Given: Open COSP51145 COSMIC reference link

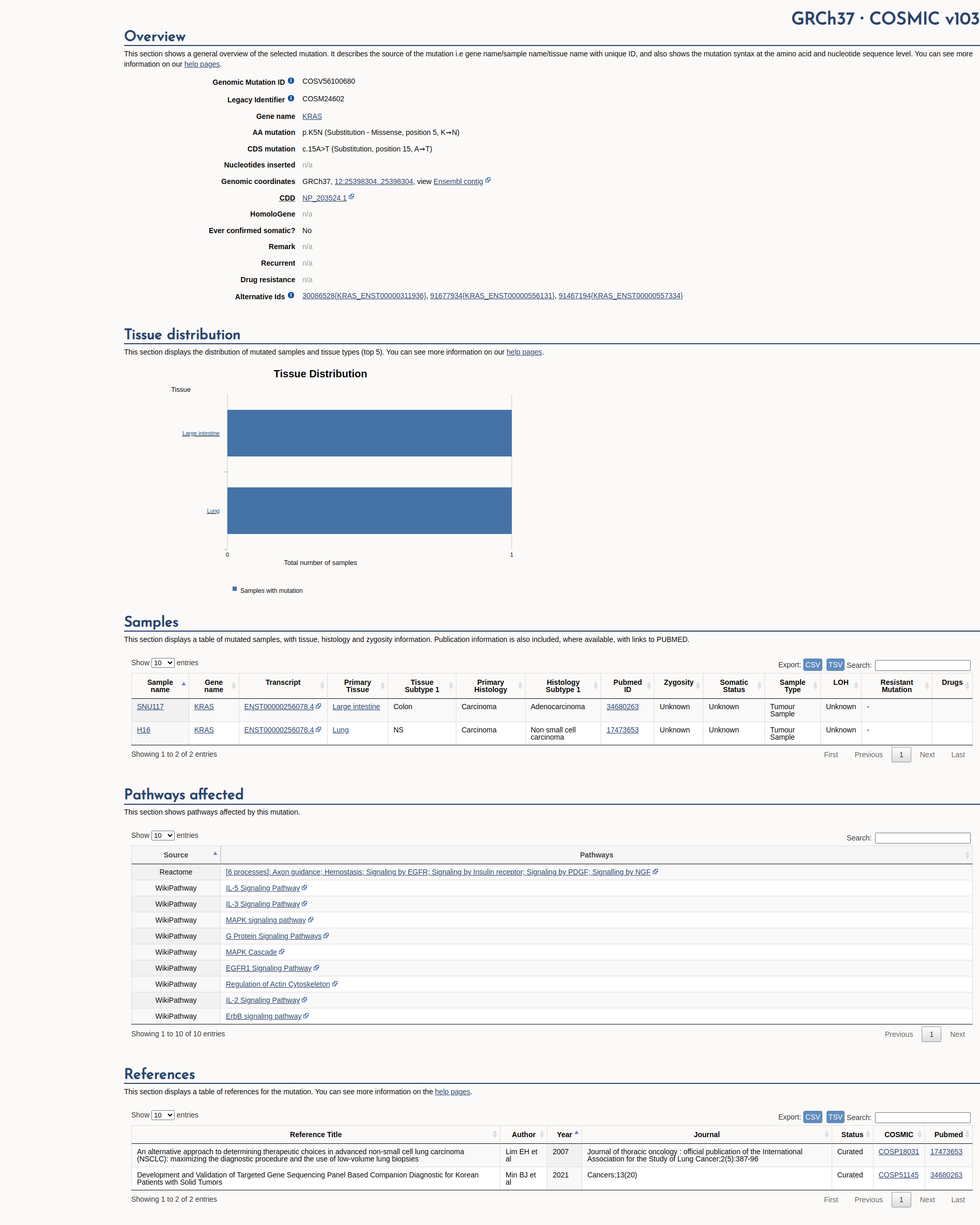Looking at the screenshot, I should 898,1174.
